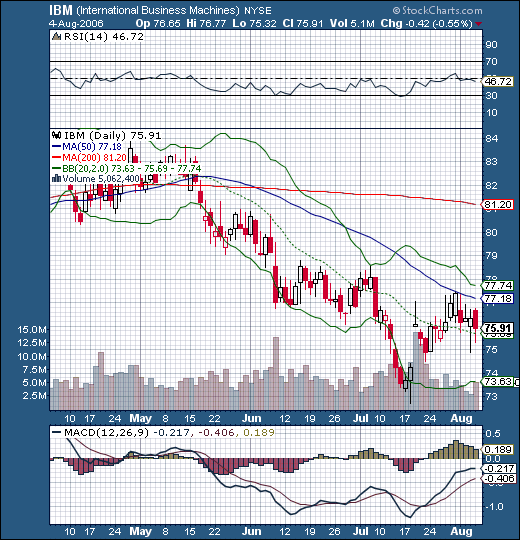Click the blue 77.18 tag on the price axis
This screenshot has width=520, height=540.
tap(498, 298)
